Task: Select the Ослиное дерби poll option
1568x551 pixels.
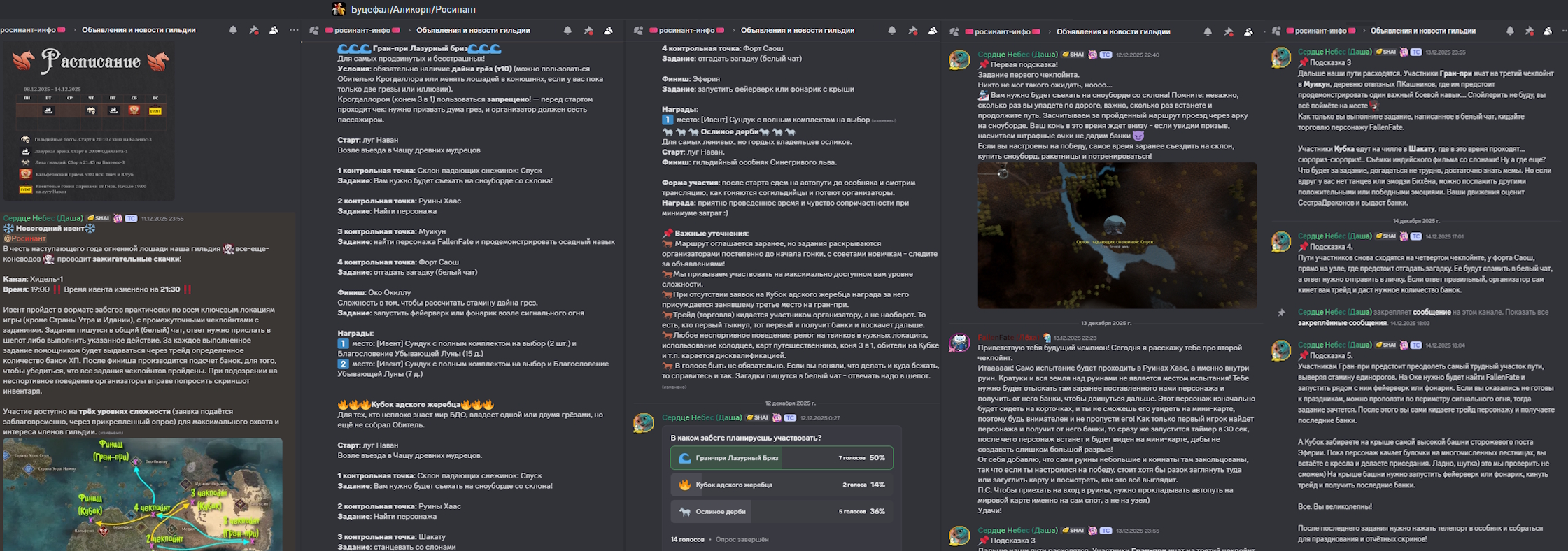Action: 782,511
